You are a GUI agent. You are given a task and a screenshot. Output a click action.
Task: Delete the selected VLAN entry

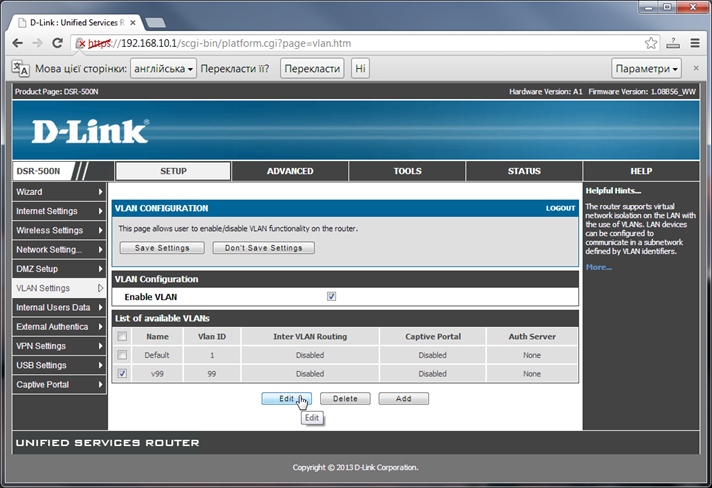click(x=345, y=398)
